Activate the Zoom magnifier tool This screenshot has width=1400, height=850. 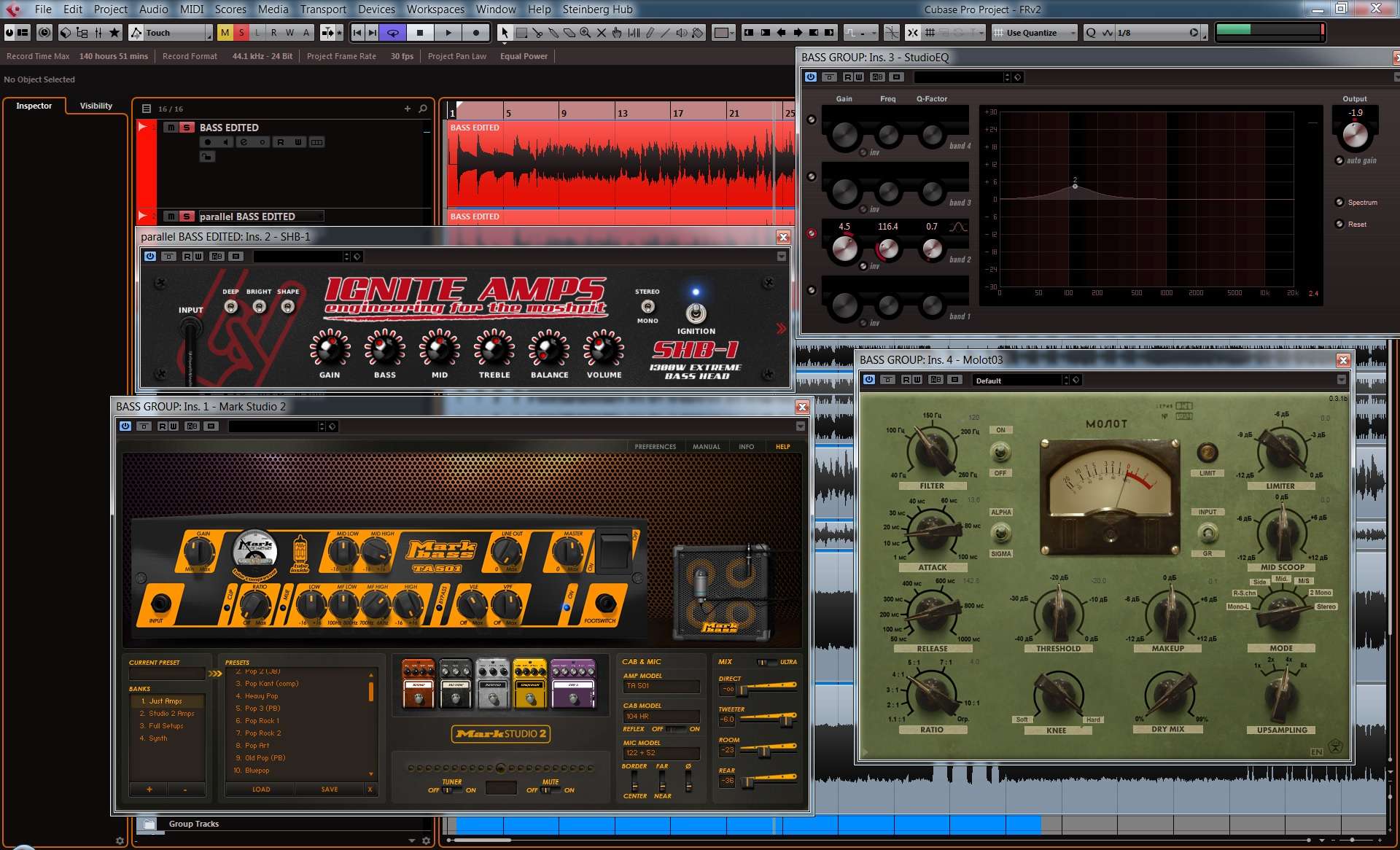pyautogui.click(x=586, y=33)
